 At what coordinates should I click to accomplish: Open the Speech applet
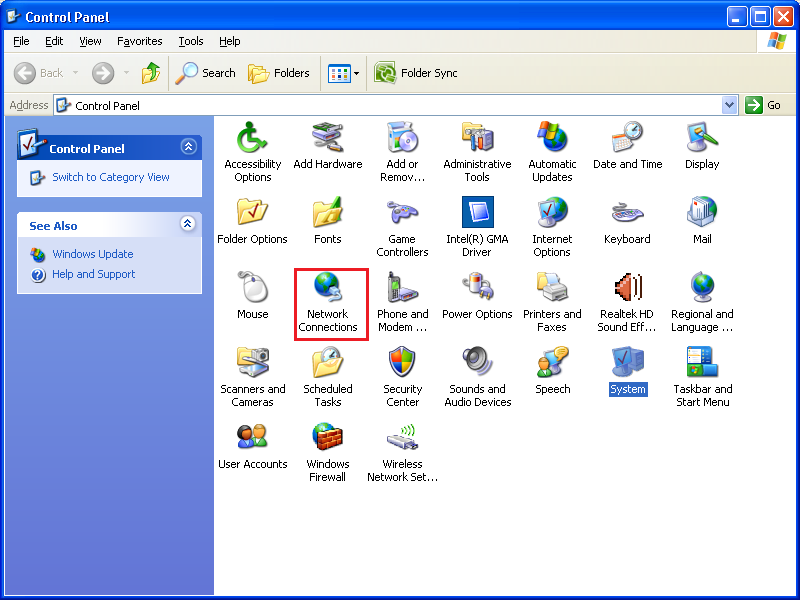[552, 370]
